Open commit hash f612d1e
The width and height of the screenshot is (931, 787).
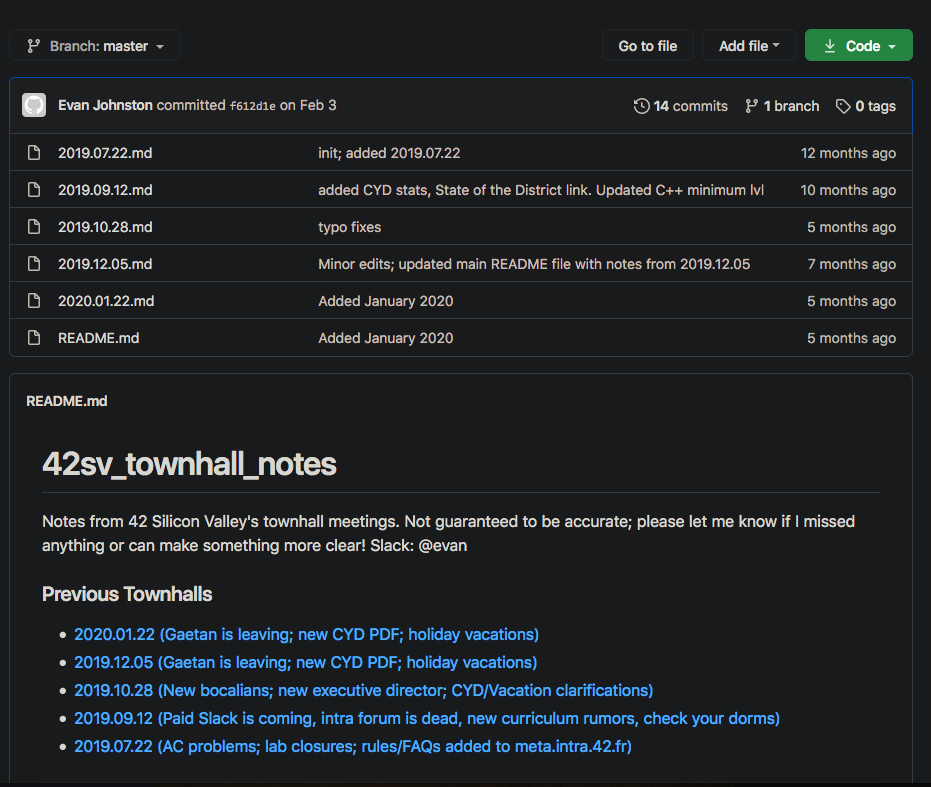(x=252, y=106)
